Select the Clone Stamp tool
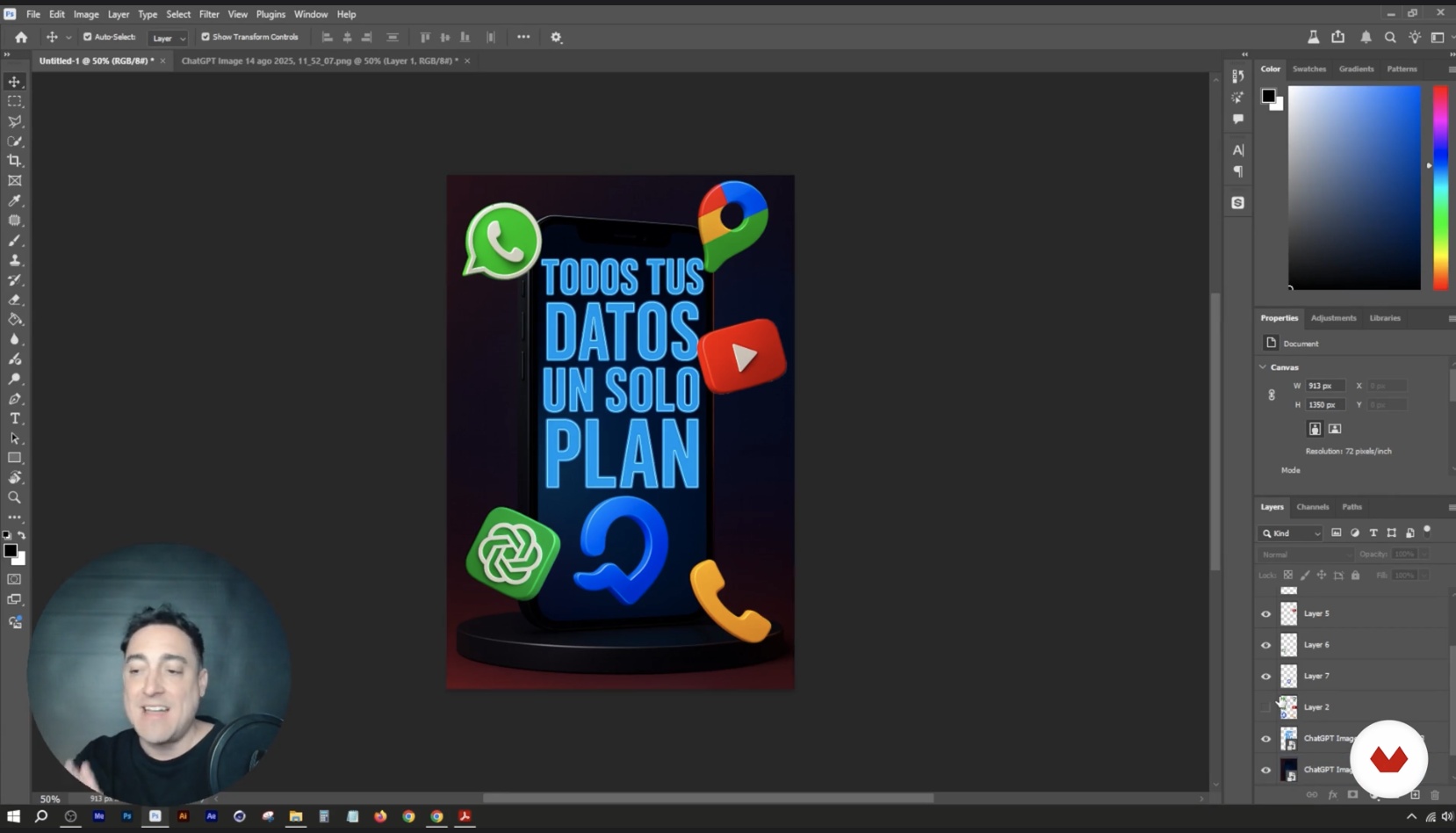Viewport: 1456px width, 833px height. pos(15,260)
